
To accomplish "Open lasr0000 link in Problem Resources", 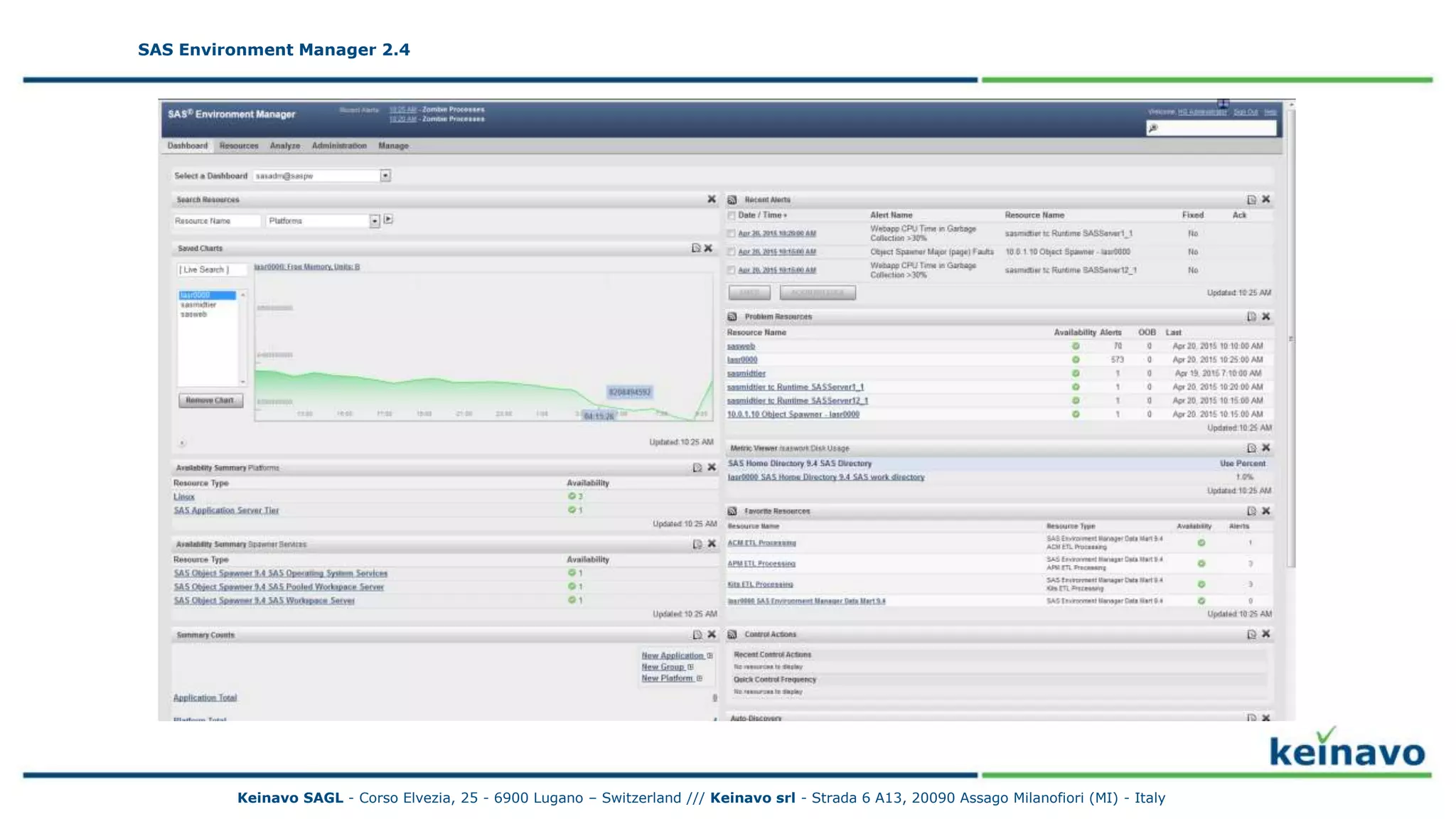I will (742, 360).
